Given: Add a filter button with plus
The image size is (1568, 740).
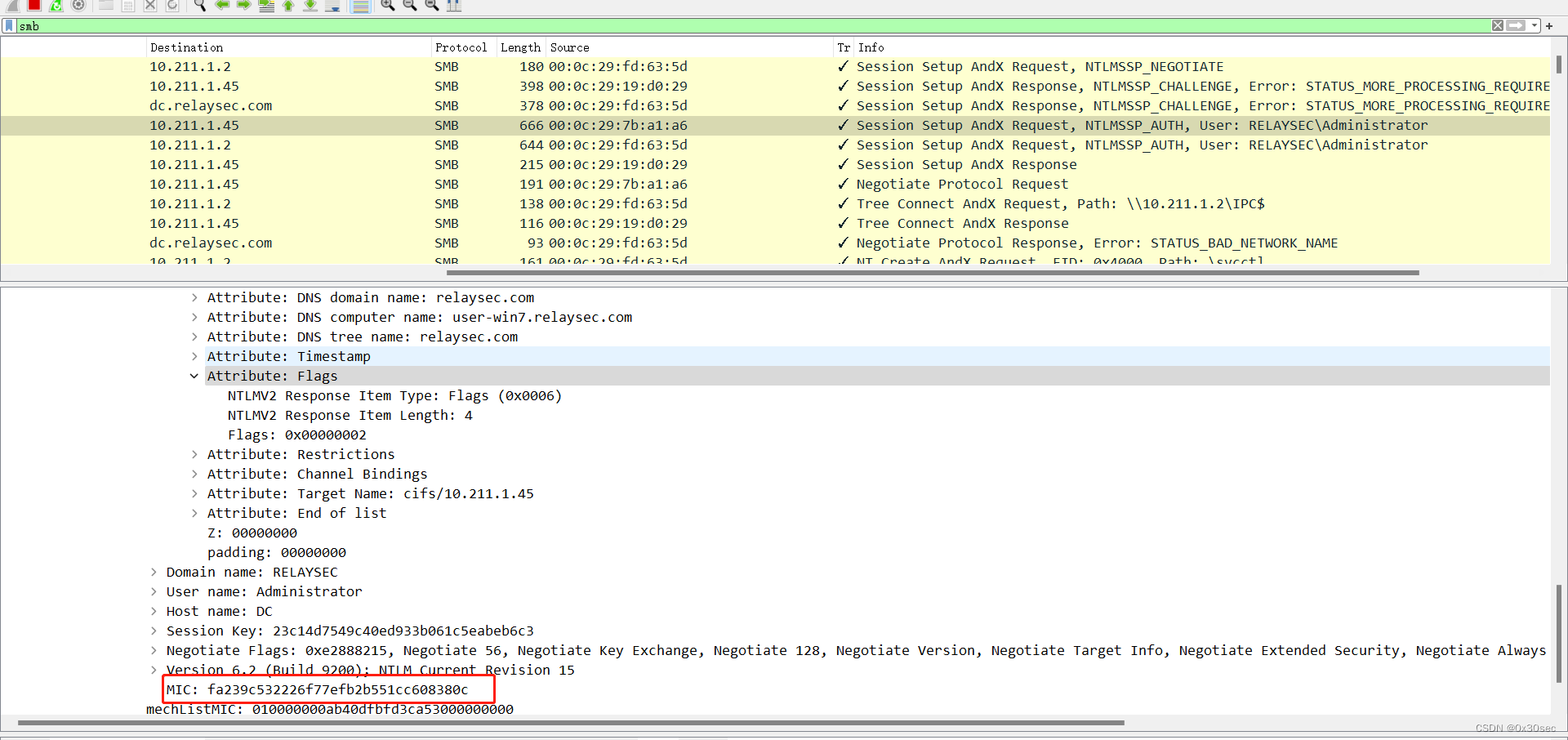Looking at the screenshot, I should pyautogui.click(x=1549, y=25).
